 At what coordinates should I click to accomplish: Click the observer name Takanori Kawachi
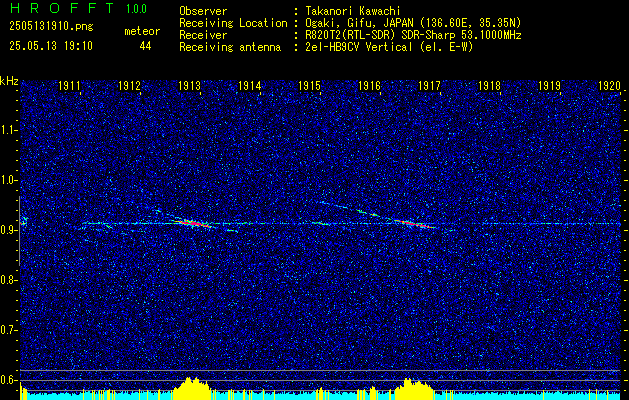(353, 11)
